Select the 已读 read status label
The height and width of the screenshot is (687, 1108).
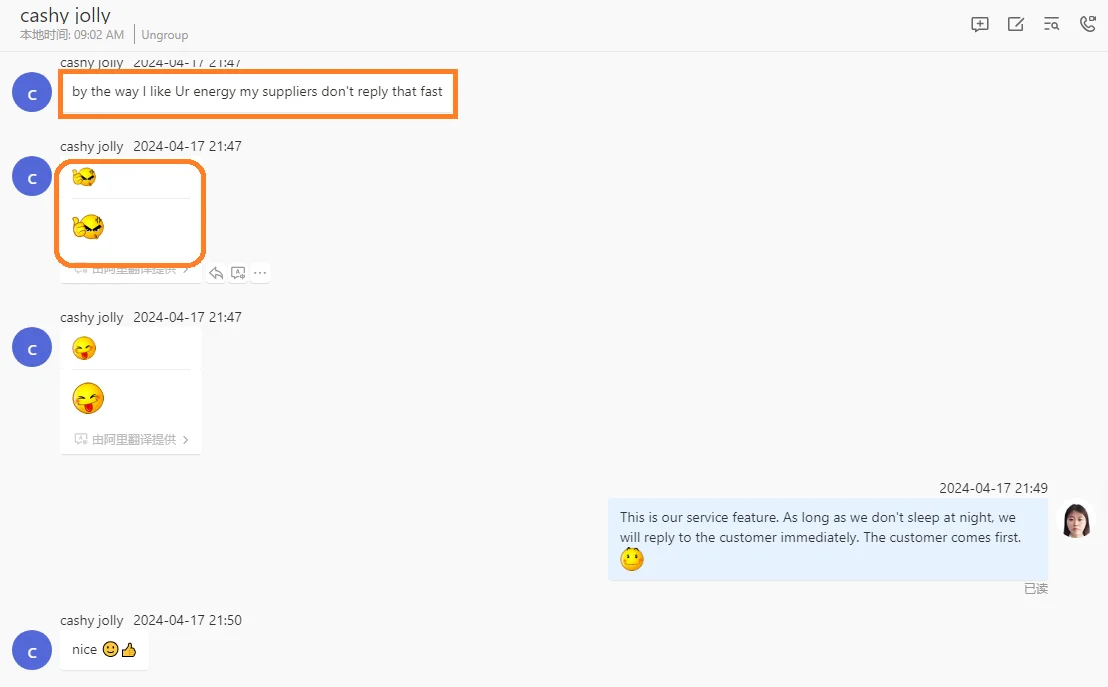tap(1036, 589)
